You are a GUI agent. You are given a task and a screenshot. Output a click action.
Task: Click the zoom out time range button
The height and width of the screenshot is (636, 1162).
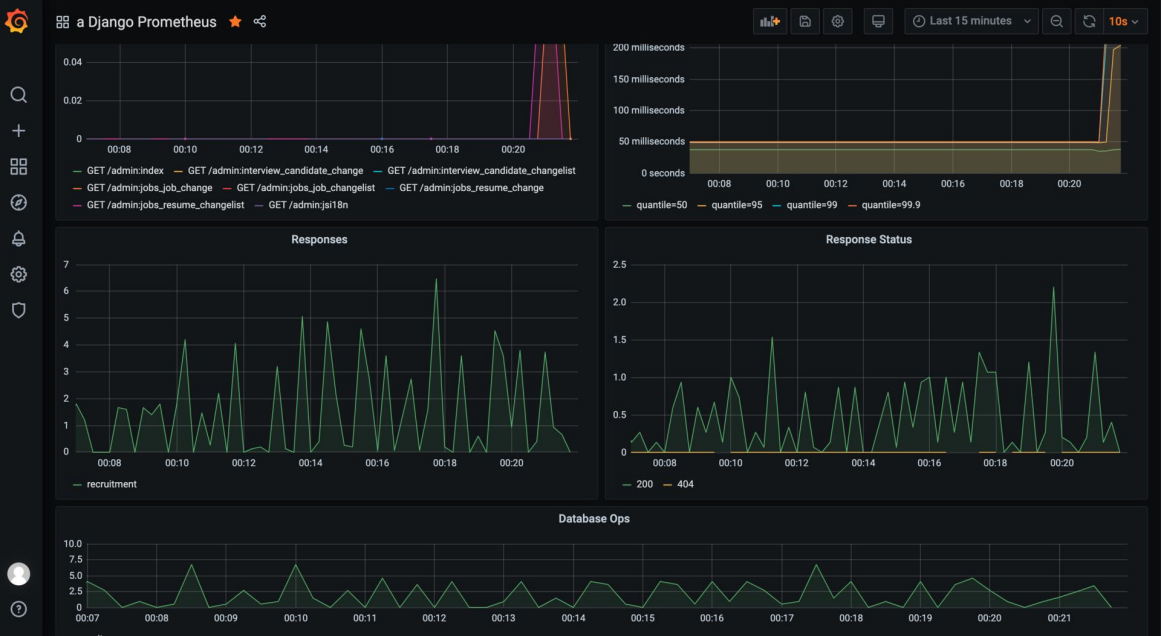(1056, 22)
